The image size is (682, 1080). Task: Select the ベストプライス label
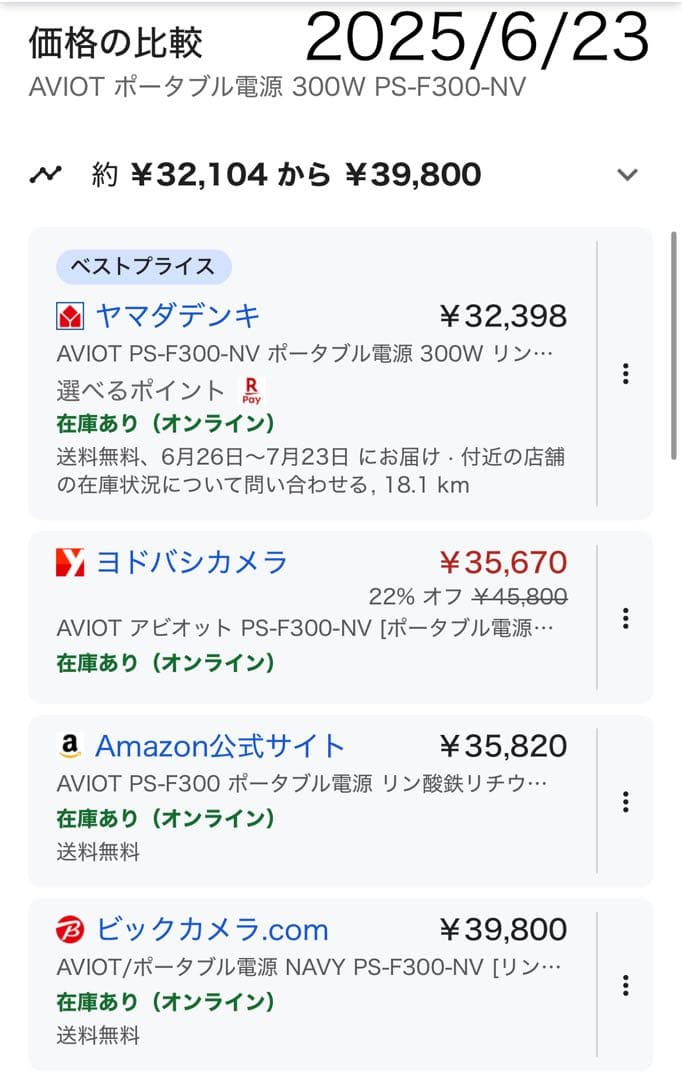pyautogui.click(x=143, y=266)
